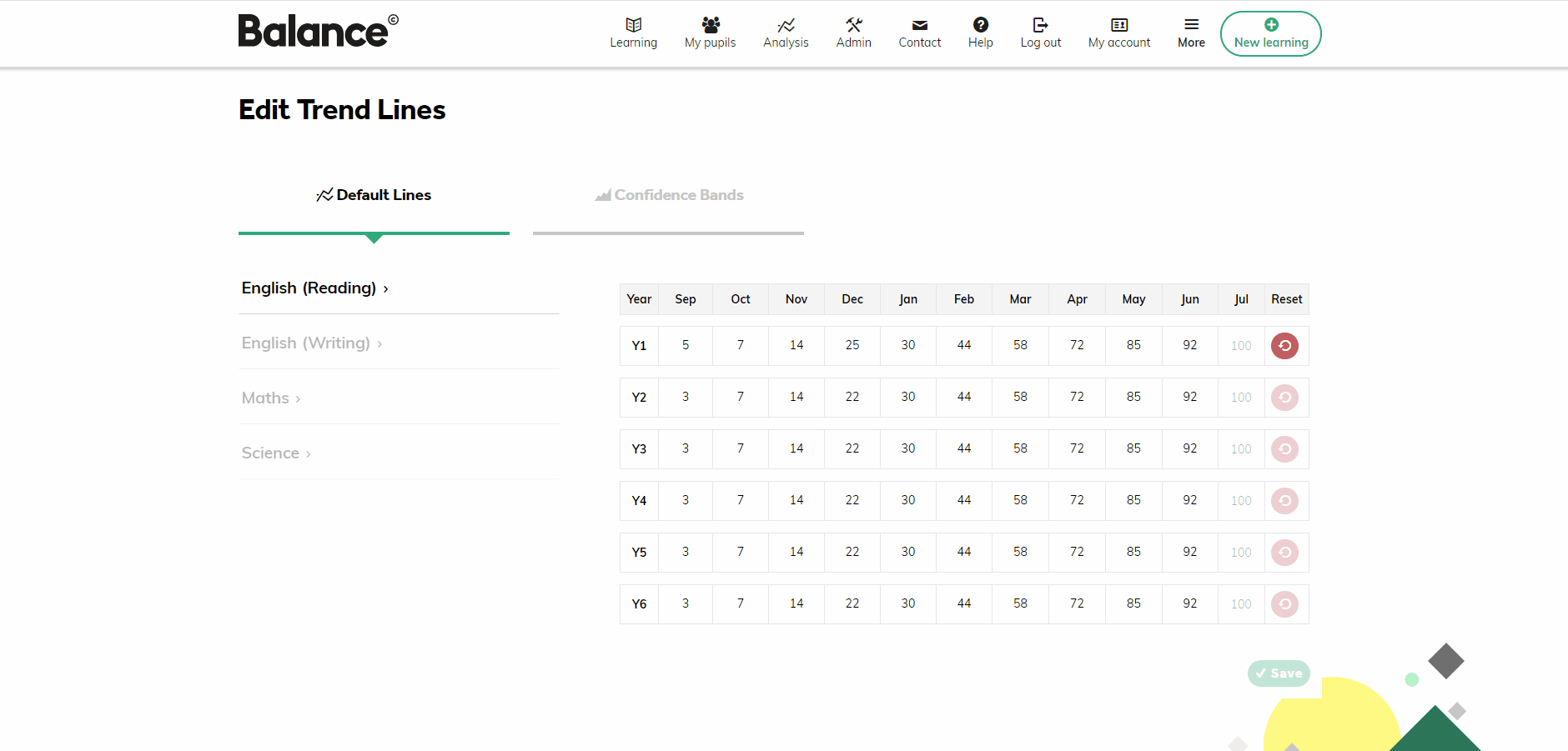Click the Dec column header
Viewport: 1568px width, 751px height.
click(x=852, y=299)
